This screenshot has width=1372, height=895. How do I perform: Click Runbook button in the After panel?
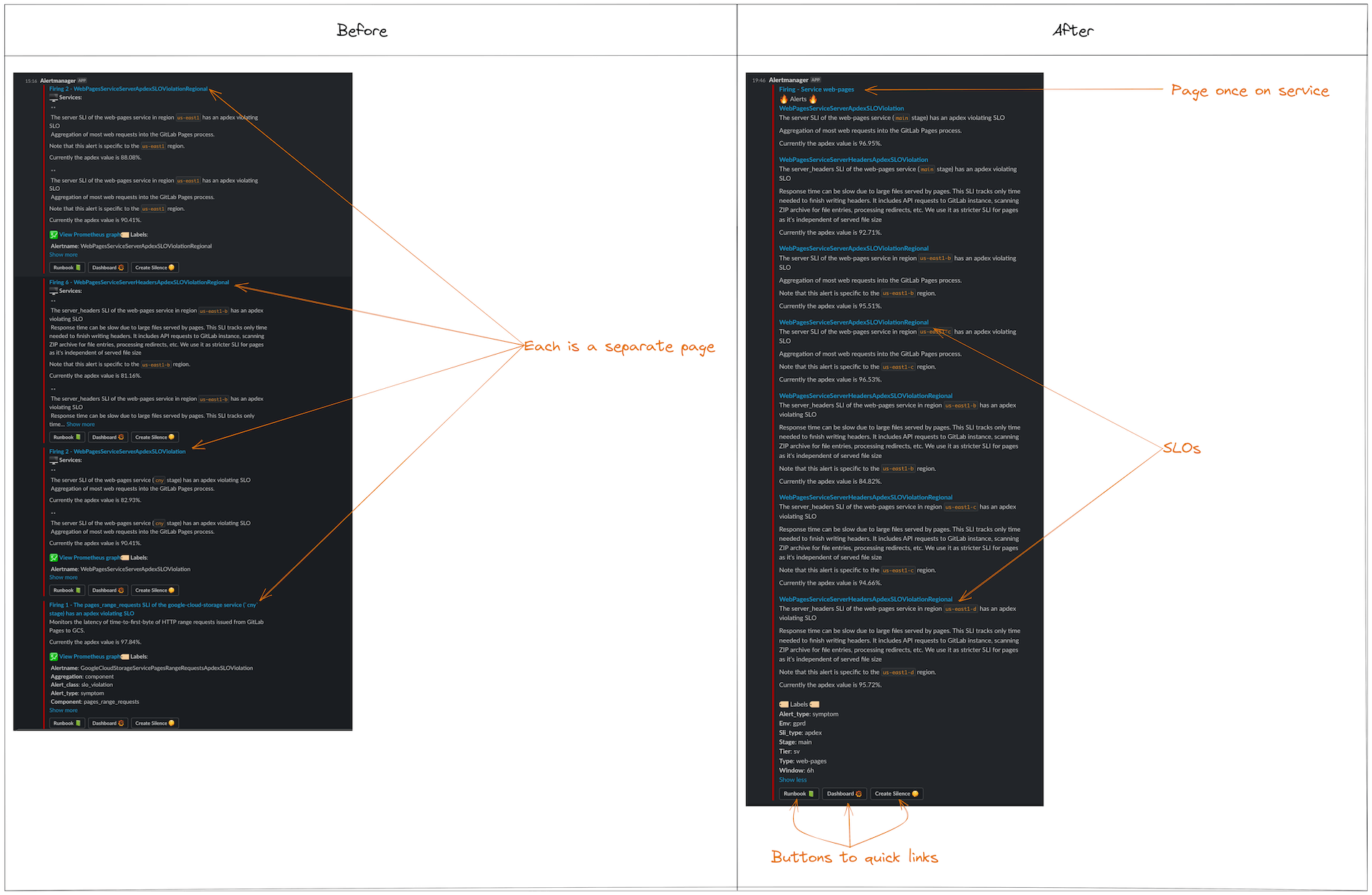(x=798, y=793)
